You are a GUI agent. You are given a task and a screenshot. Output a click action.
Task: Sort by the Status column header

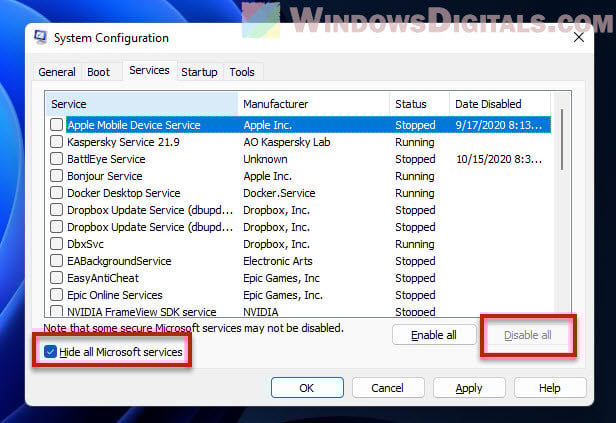point(420,104)
